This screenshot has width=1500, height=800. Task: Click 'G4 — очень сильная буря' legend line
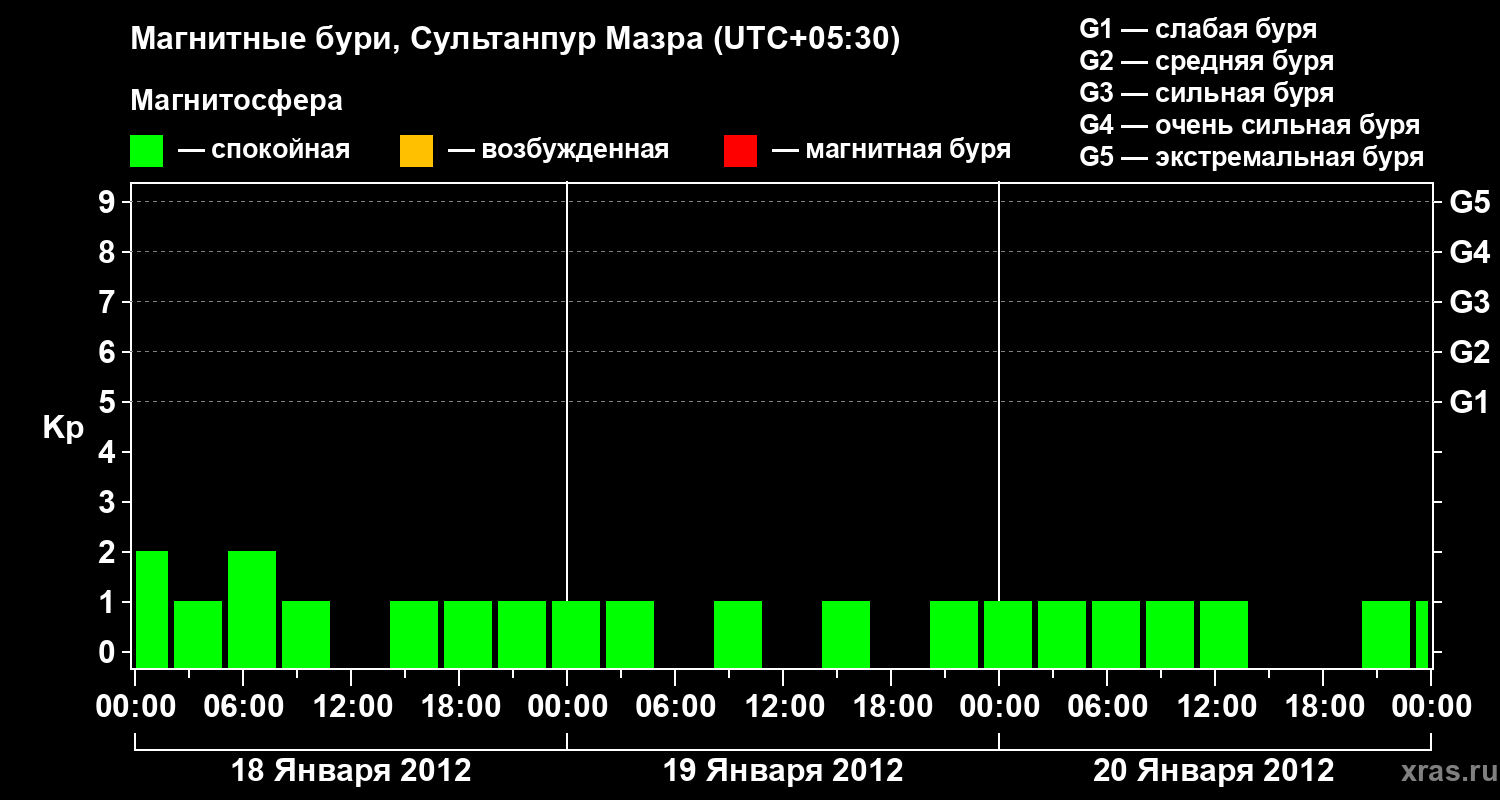(1250, 125)
